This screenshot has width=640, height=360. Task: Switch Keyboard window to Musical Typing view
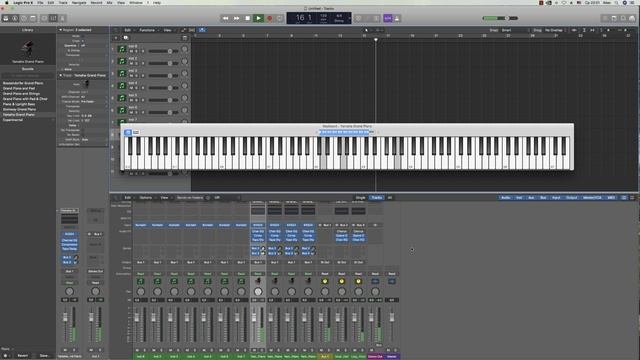136,132
